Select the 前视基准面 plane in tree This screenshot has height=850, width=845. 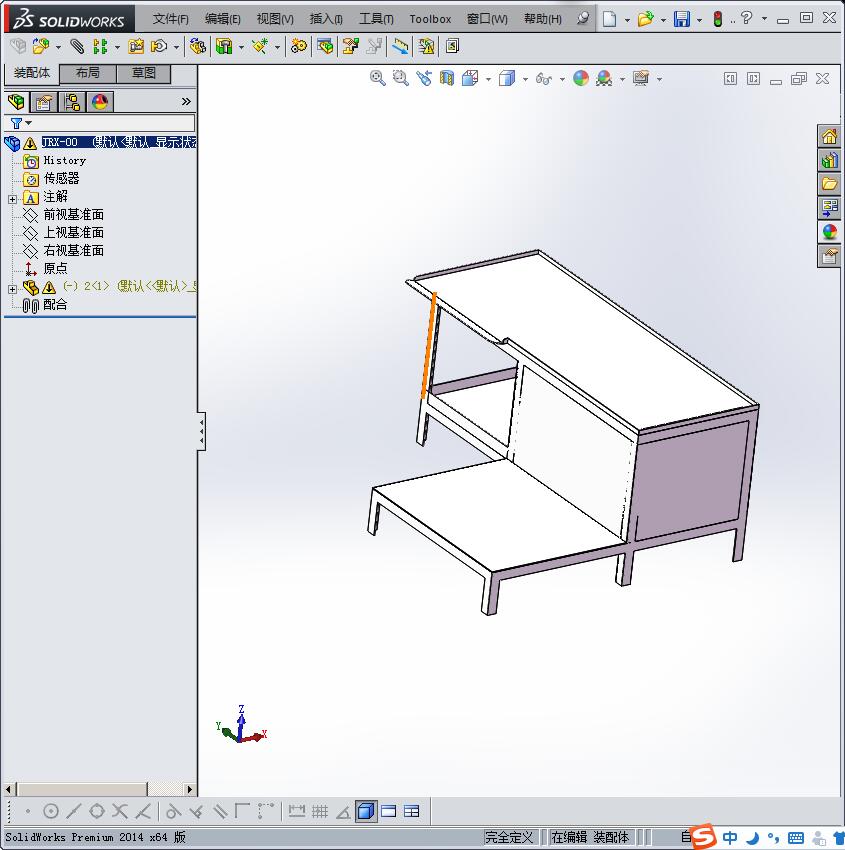coord(74,215)
